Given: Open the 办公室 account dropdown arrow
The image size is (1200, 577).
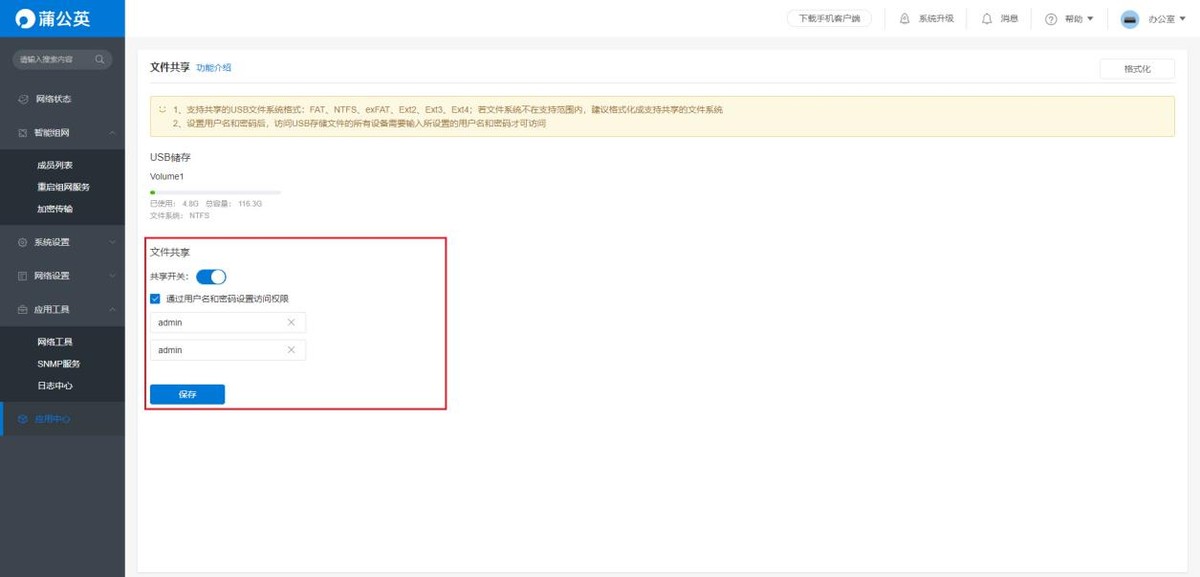Looking at the screenshot, I should pyautogui.click(x=1185, y=19).
